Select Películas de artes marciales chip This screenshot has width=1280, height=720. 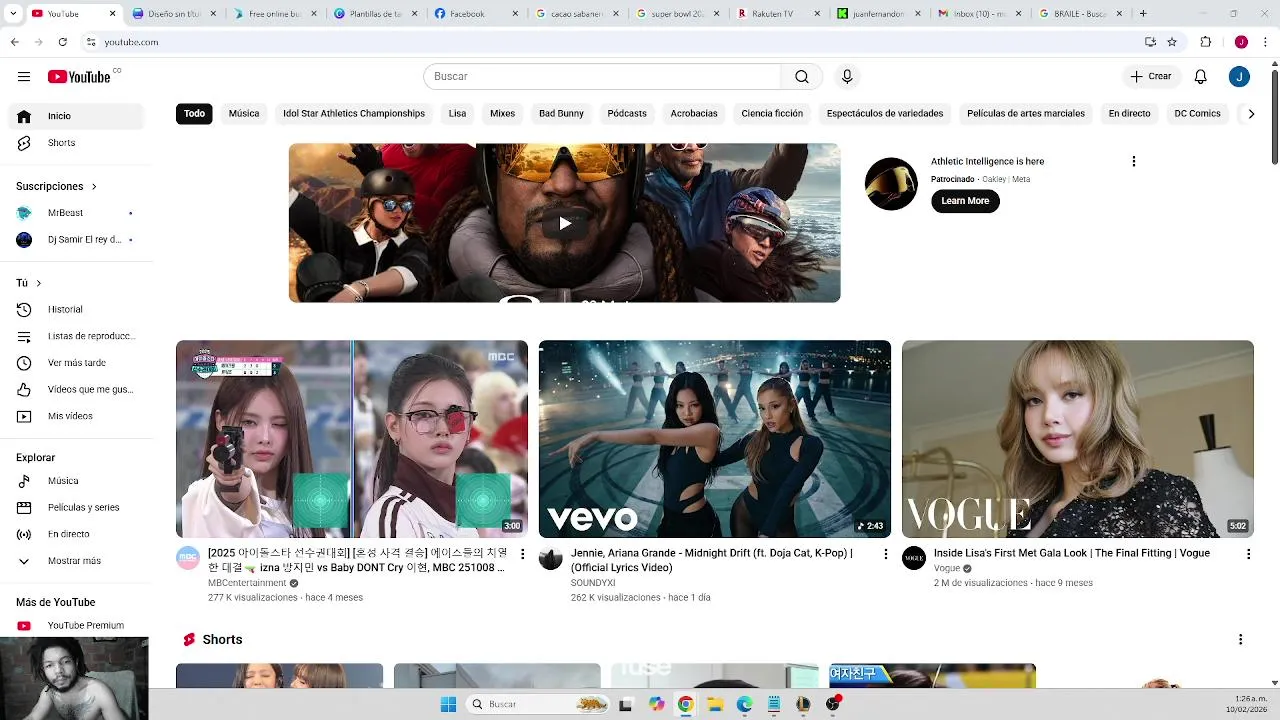click(x=1026, y=114)
